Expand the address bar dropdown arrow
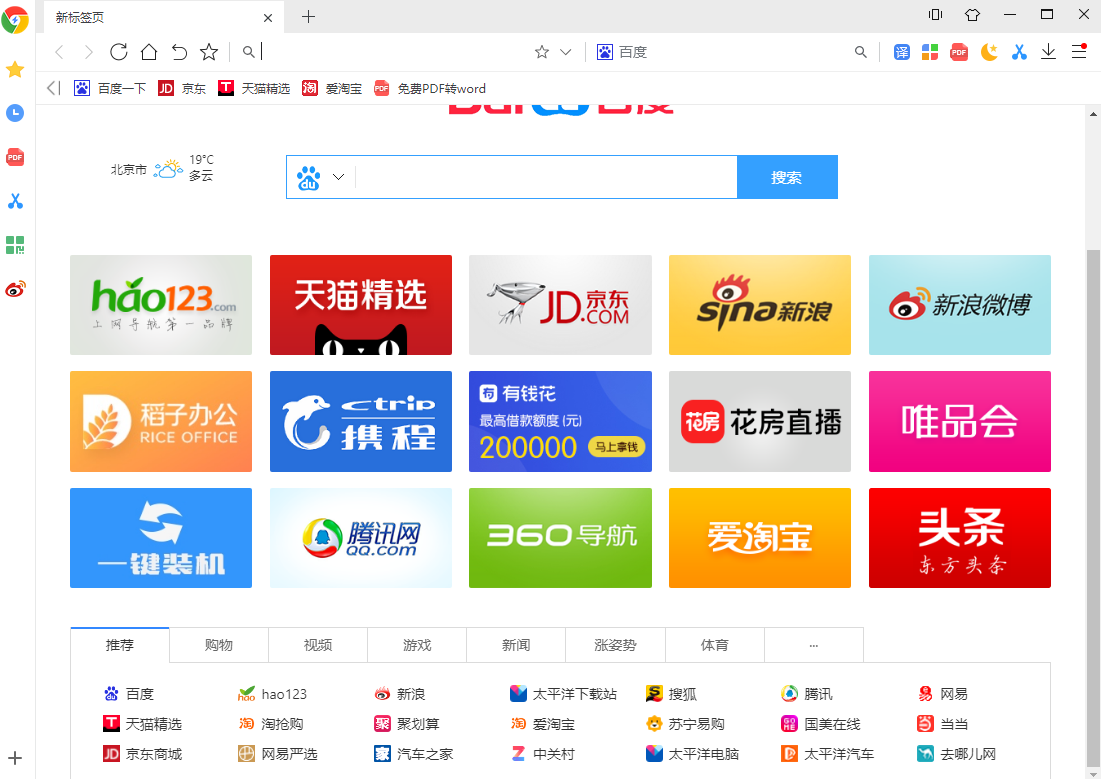This screenshot has height=779, width=1101. coord(566,52)
